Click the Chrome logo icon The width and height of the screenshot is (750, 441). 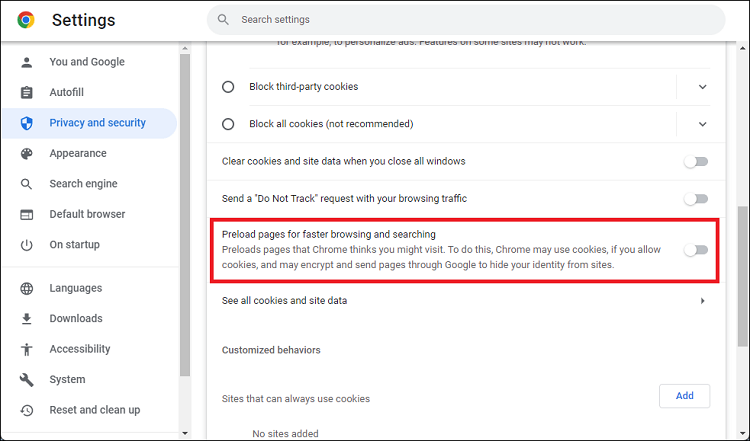point(26,20)
